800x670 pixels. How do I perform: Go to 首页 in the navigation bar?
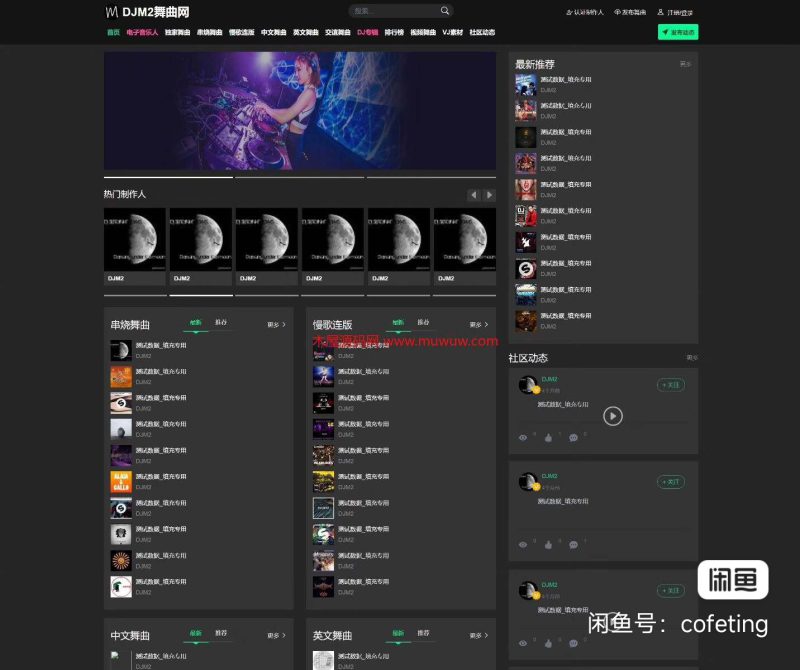click(113, 32)
